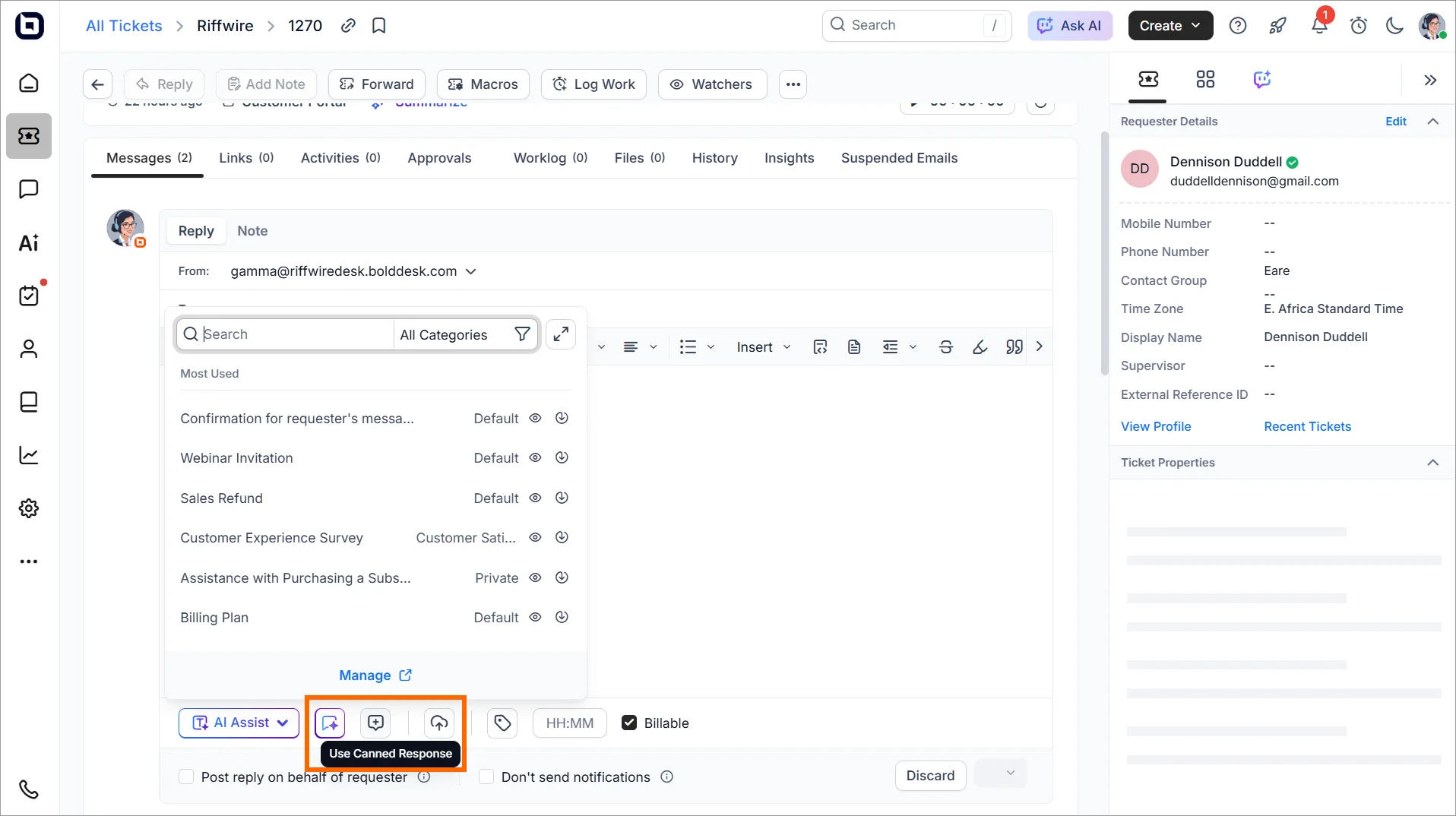The image size is (1456, 816).
Task: Toggle the Billable checkbox
Action: (x=629, y=723)
